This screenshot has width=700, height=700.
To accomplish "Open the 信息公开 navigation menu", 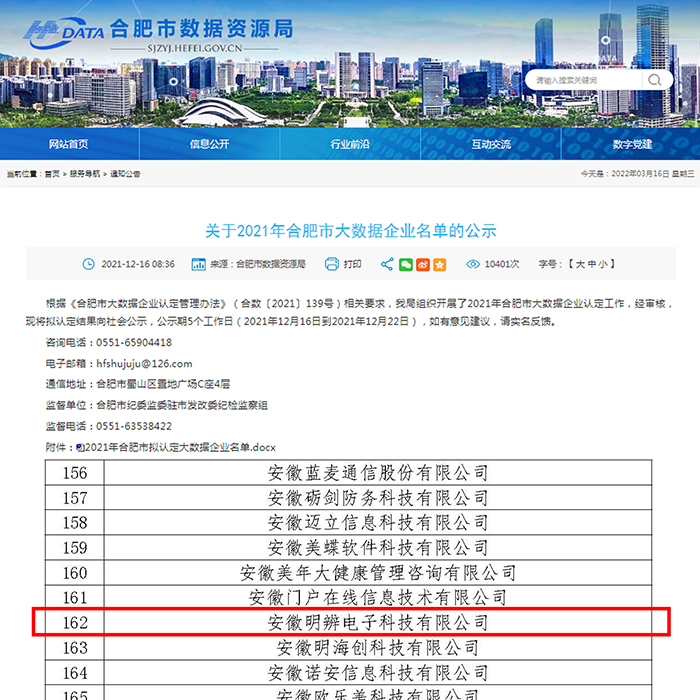I will pyautogui.click(x=209, y=144).
